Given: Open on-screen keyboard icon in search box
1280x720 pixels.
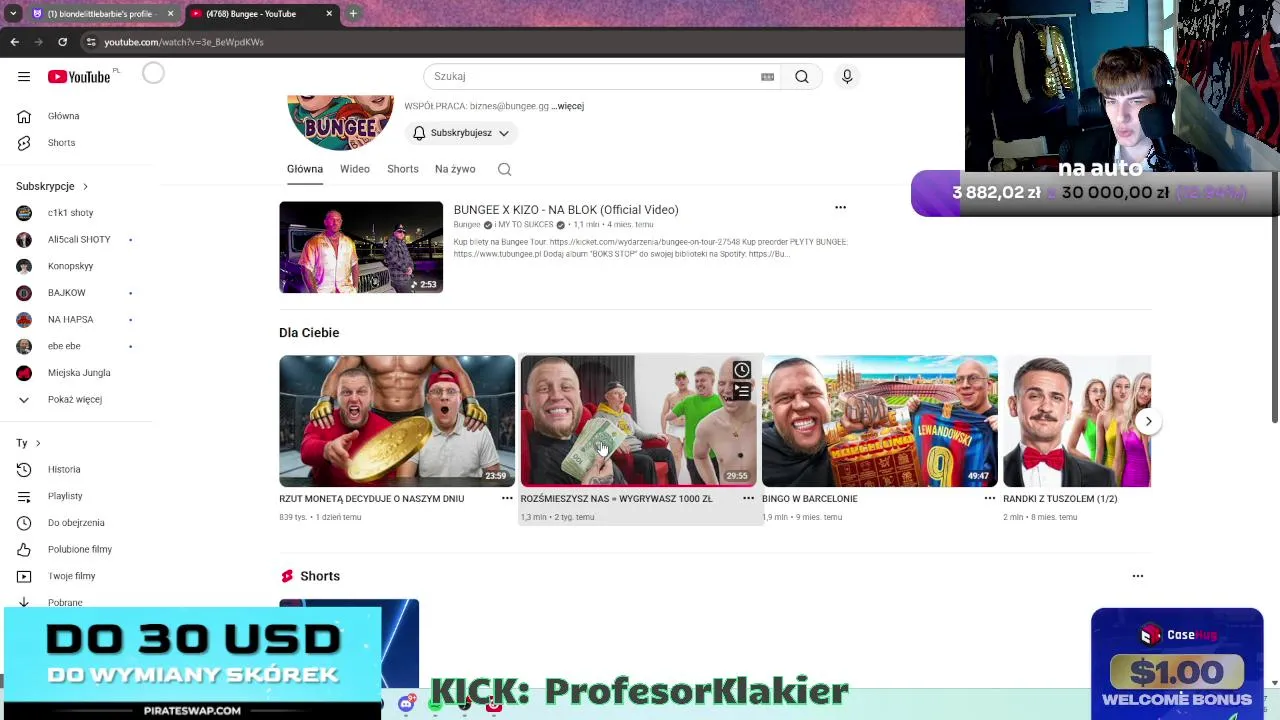Looking at the screenshot, I should pyautogui.click(x=767, y=76).
